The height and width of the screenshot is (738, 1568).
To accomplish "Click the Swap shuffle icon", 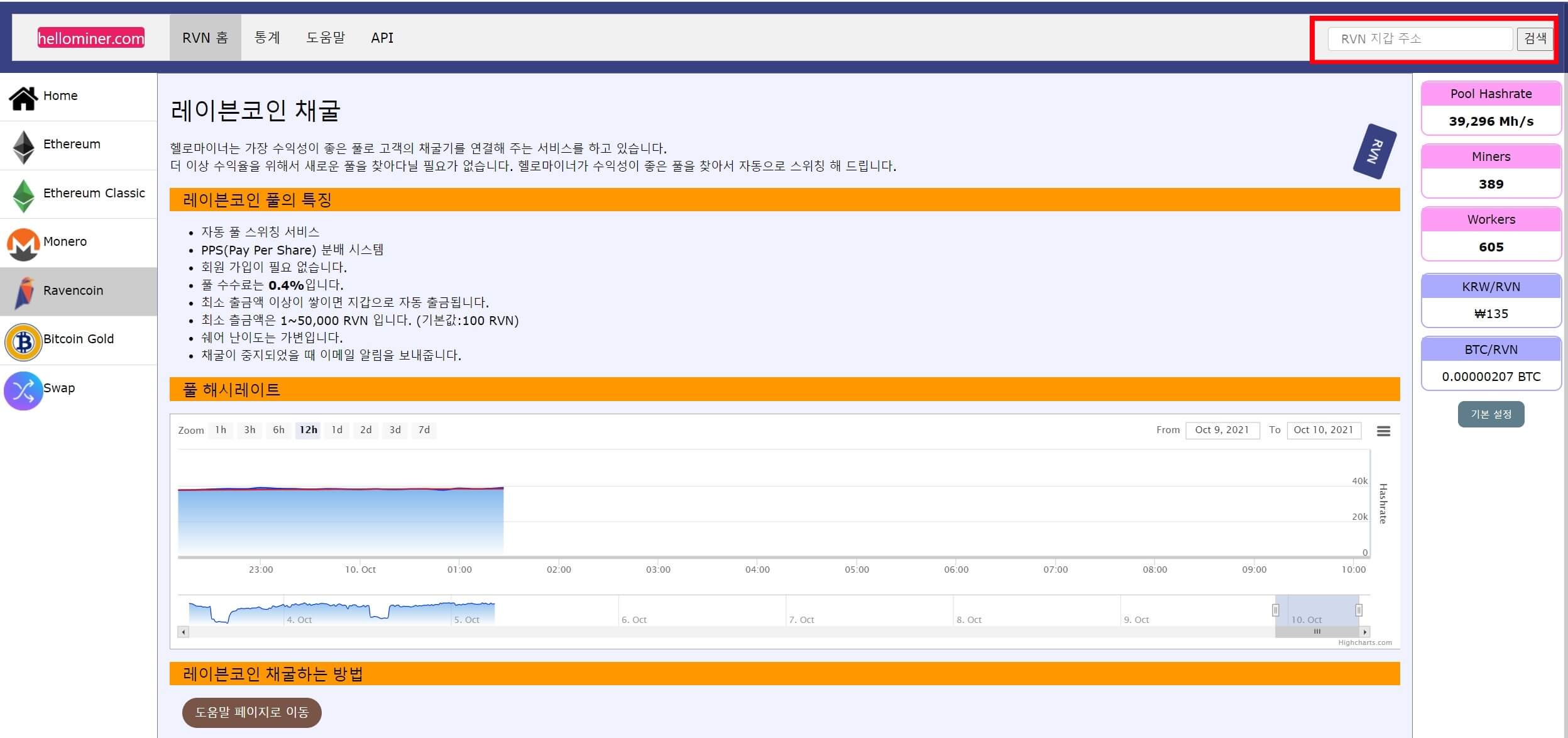I will 23,390.
